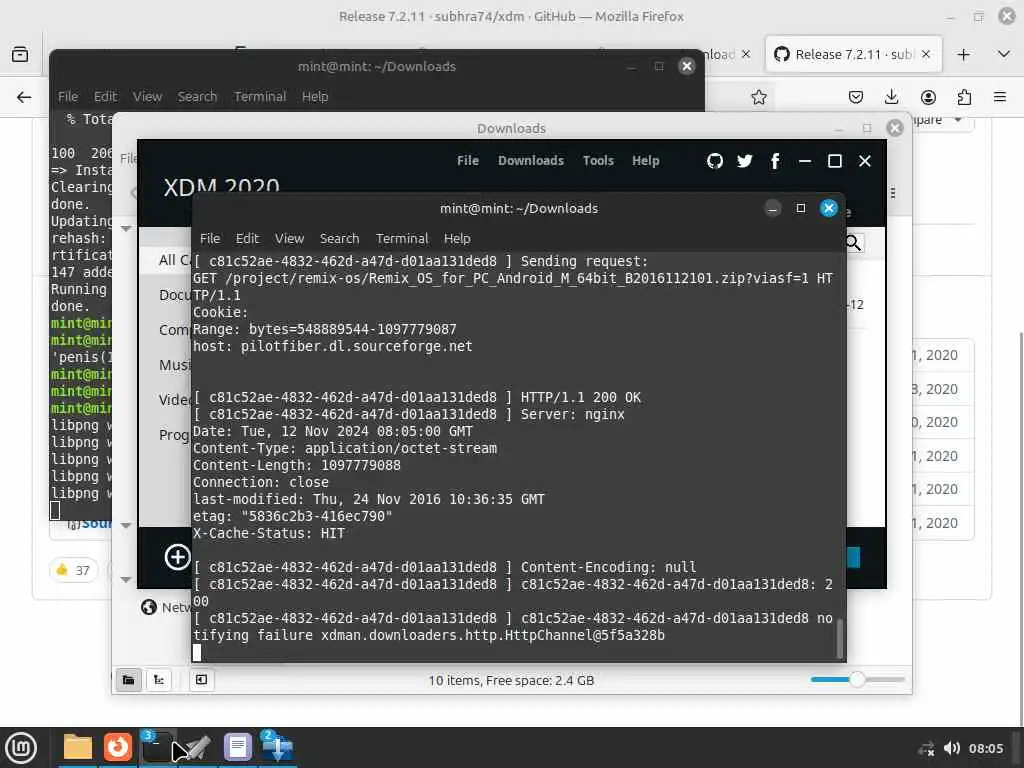Click the XDM downloader icon in taskbar
Image resolution: width=1024 pixels, height=768 pixels.
pyautogui.click(x=278, y=747)
